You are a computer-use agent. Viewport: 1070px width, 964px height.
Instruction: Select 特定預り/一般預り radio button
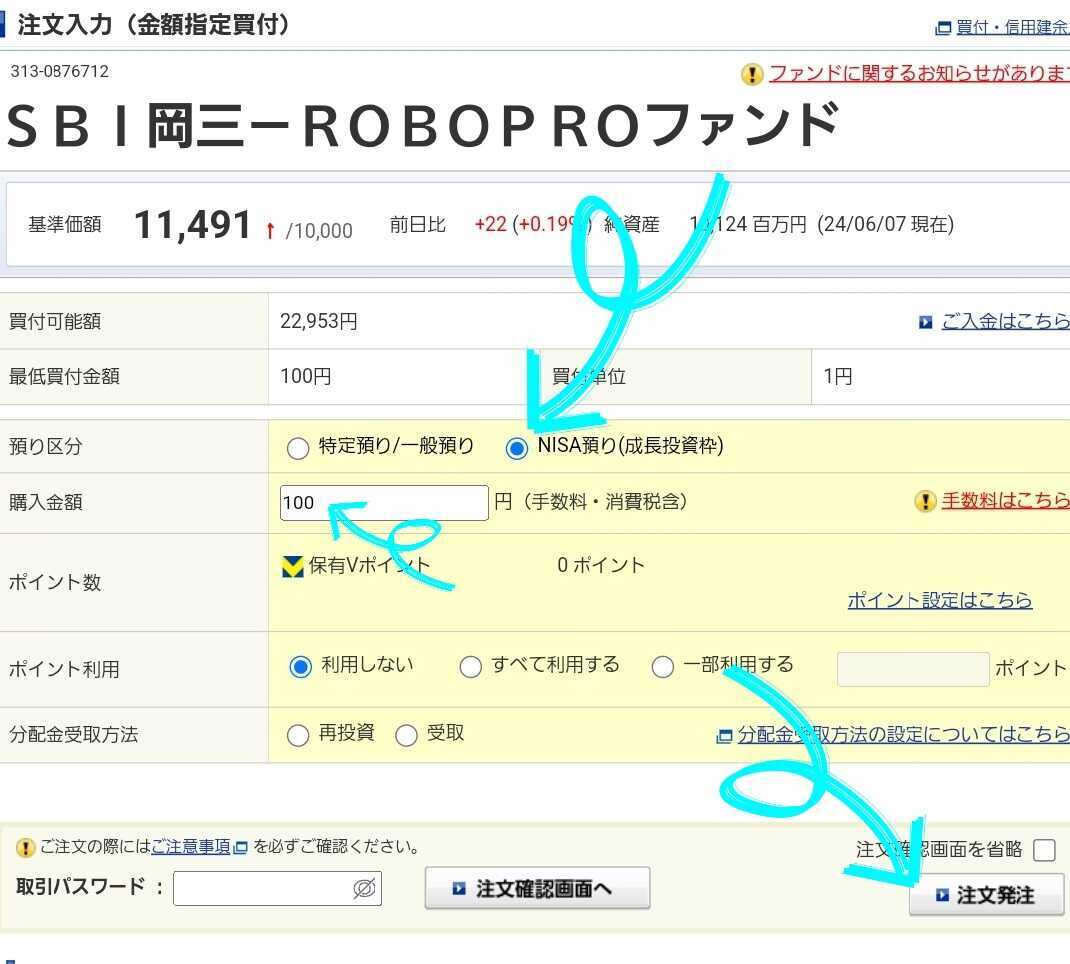(298, 448)
